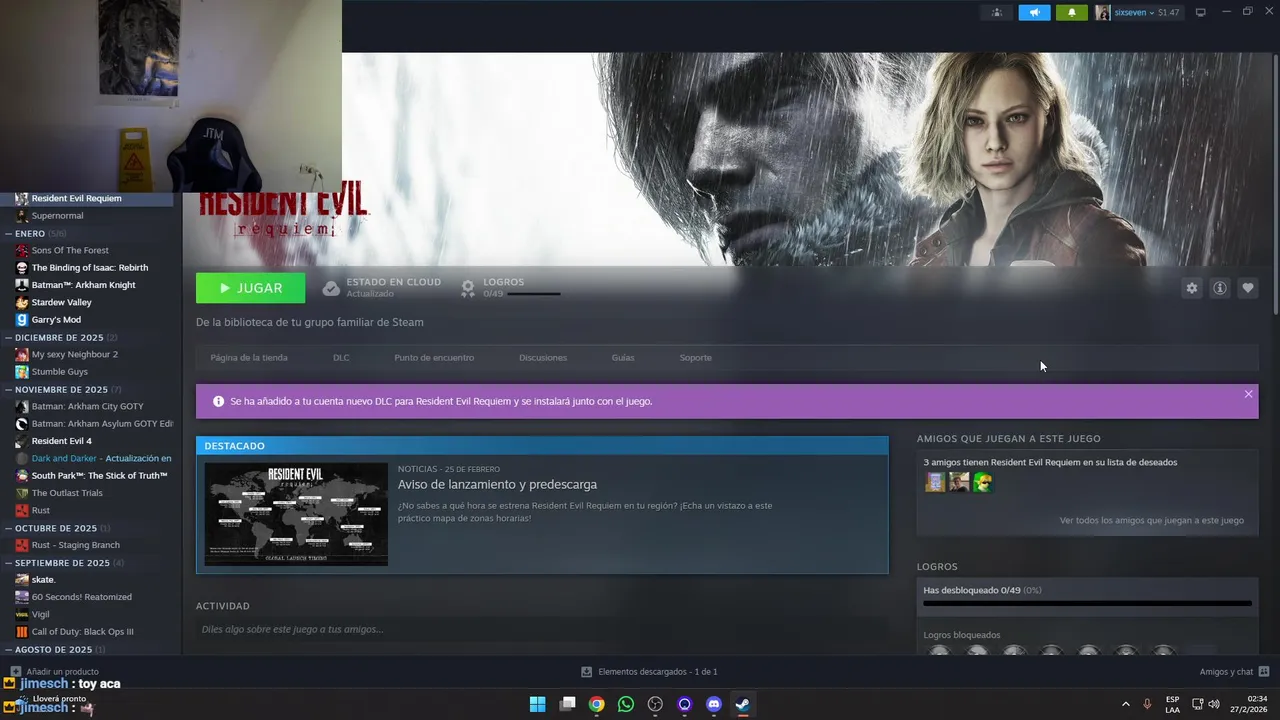Click the first friend avatar in wishlist
1280x720 pixels.
[x=935, y=482]
